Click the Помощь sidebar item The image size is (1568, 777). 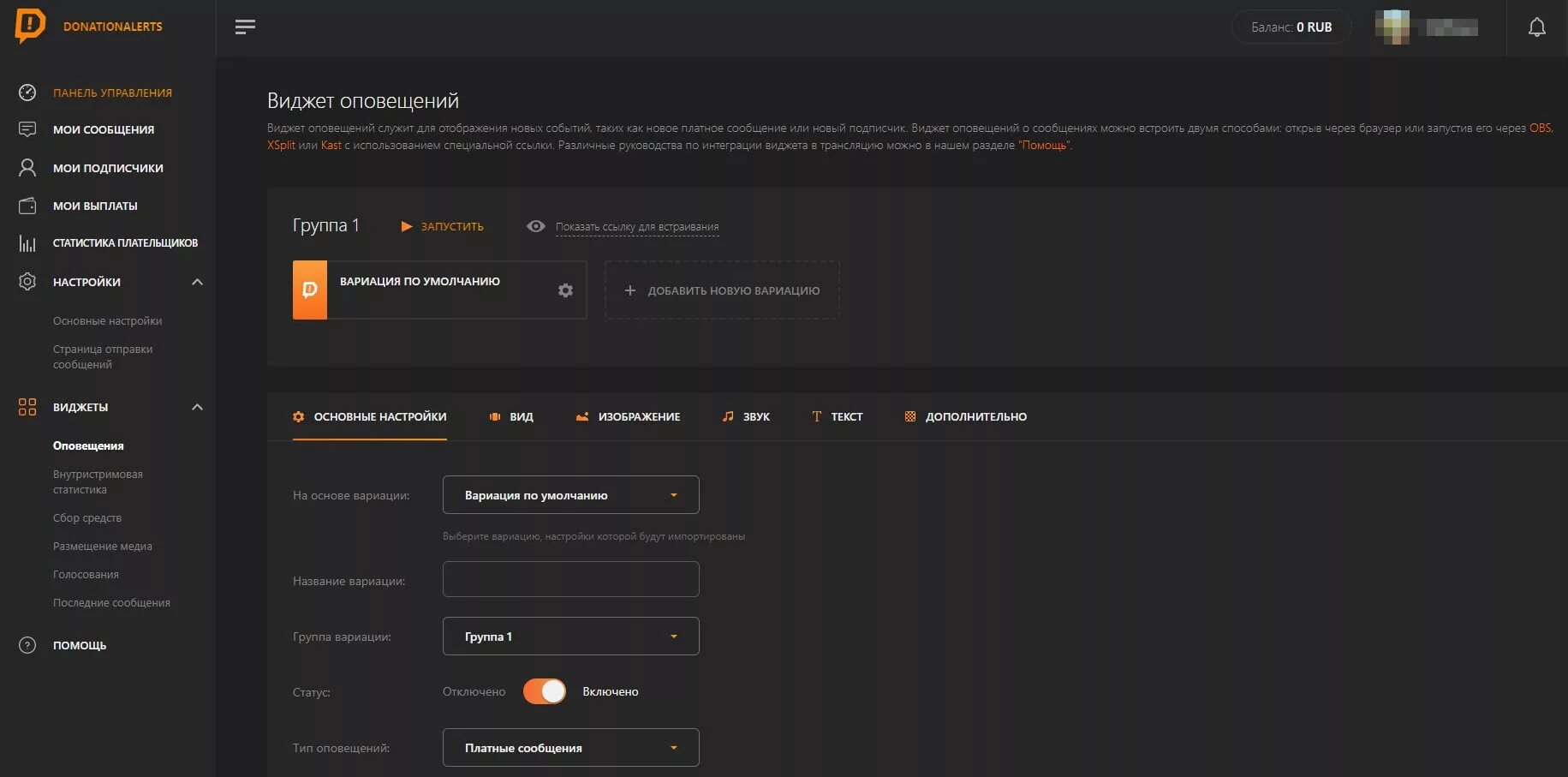coord(80,645)
